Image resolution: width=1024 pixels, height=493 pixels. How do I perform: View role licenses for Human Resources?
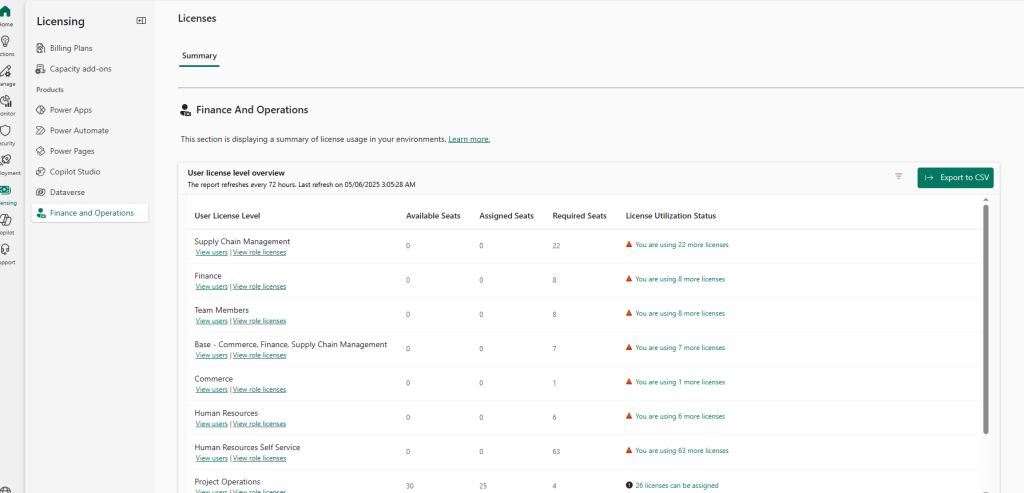tap(259, 424)
